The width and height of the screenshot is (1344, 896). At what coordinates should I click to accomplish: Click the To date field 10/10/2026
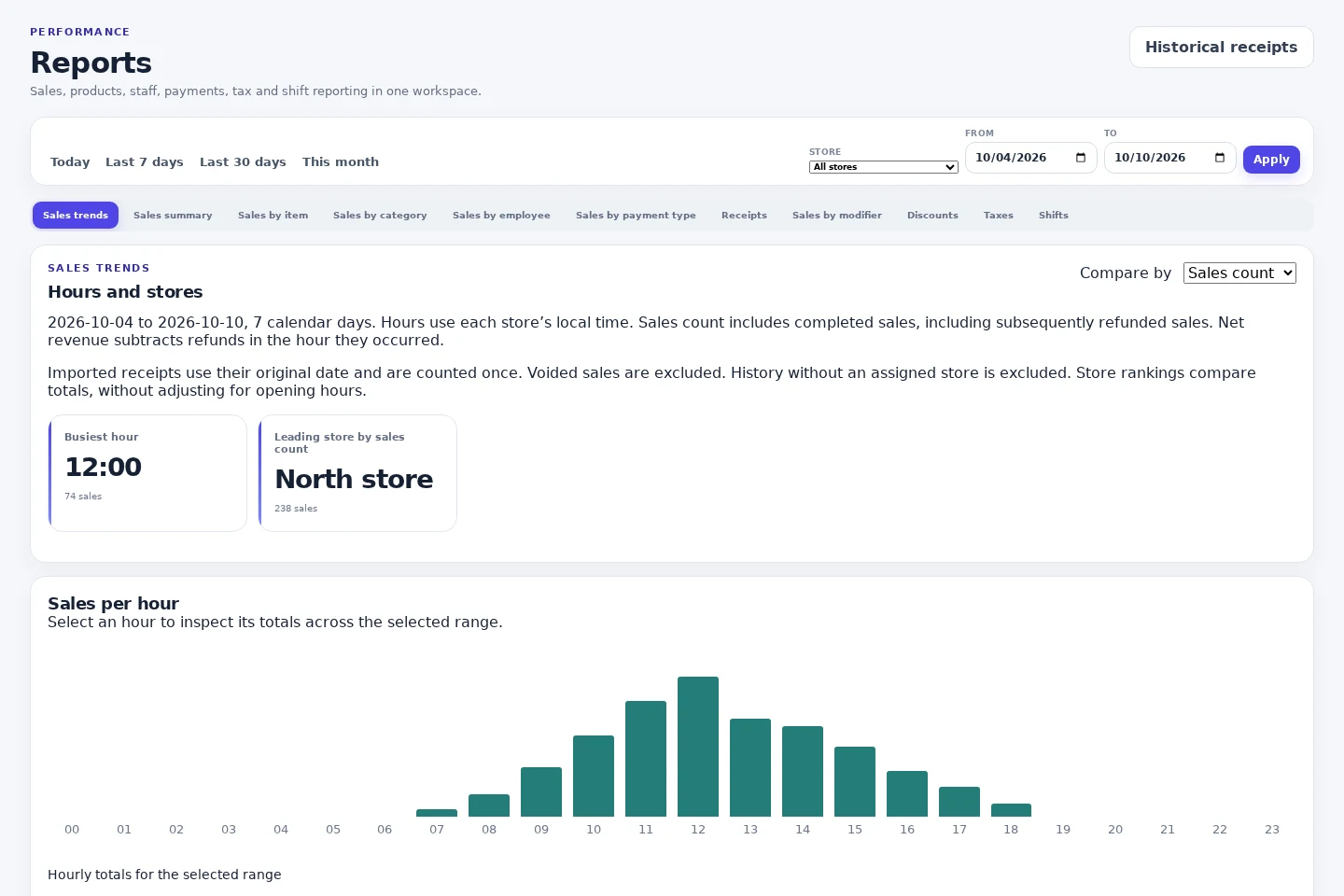pos(1169,158)
